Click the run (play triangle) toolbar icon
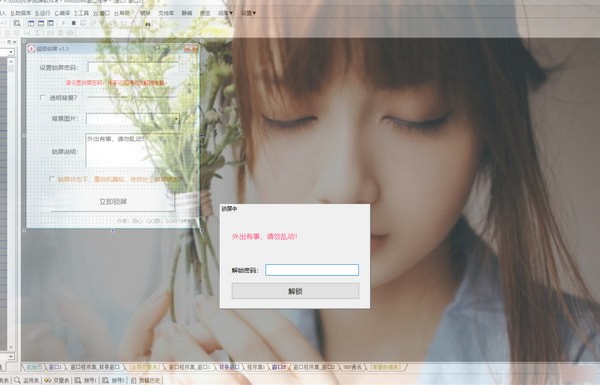 click(x=64, y=23)
